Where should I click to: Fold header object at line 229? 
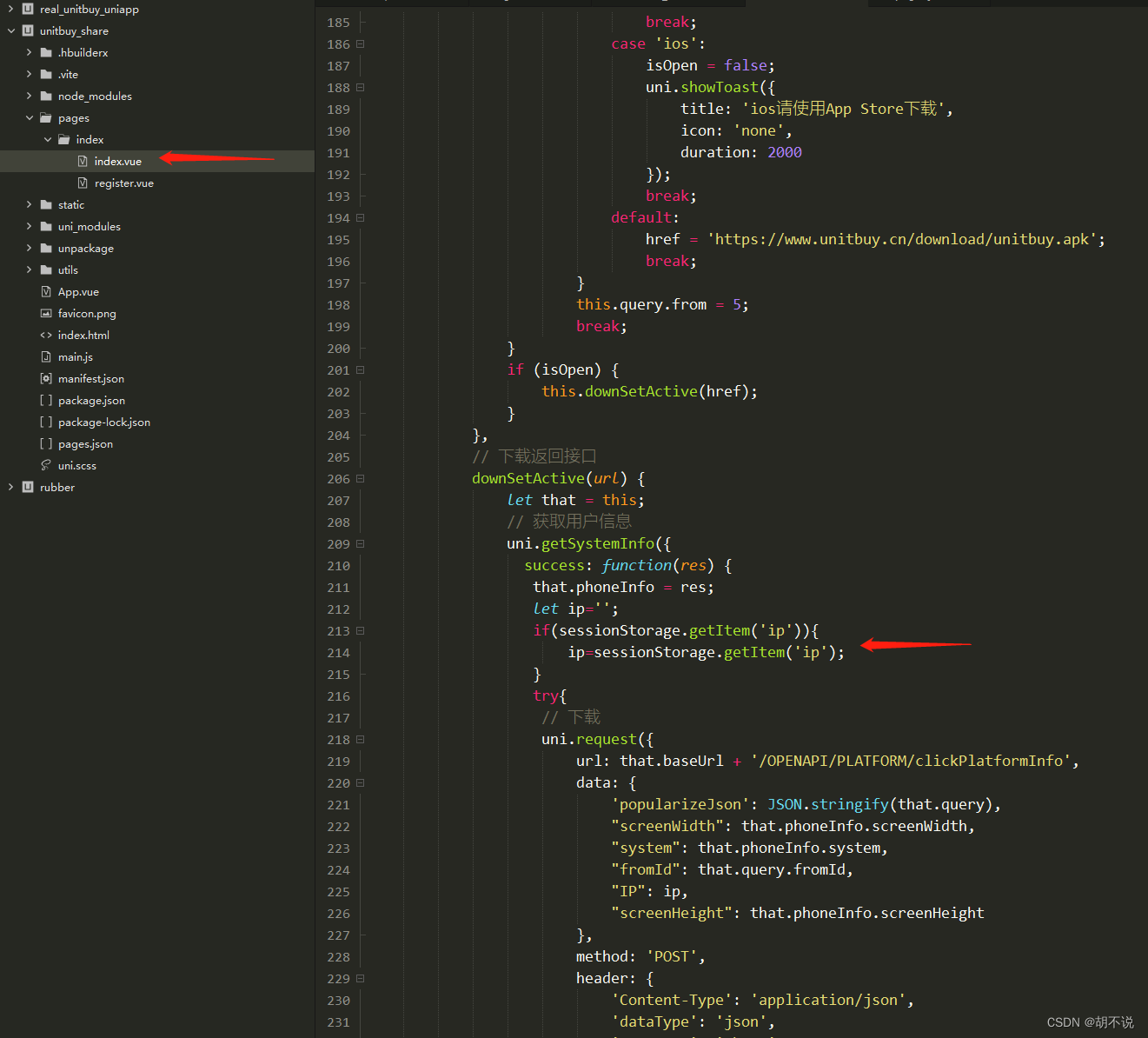[x=361, y=978]
